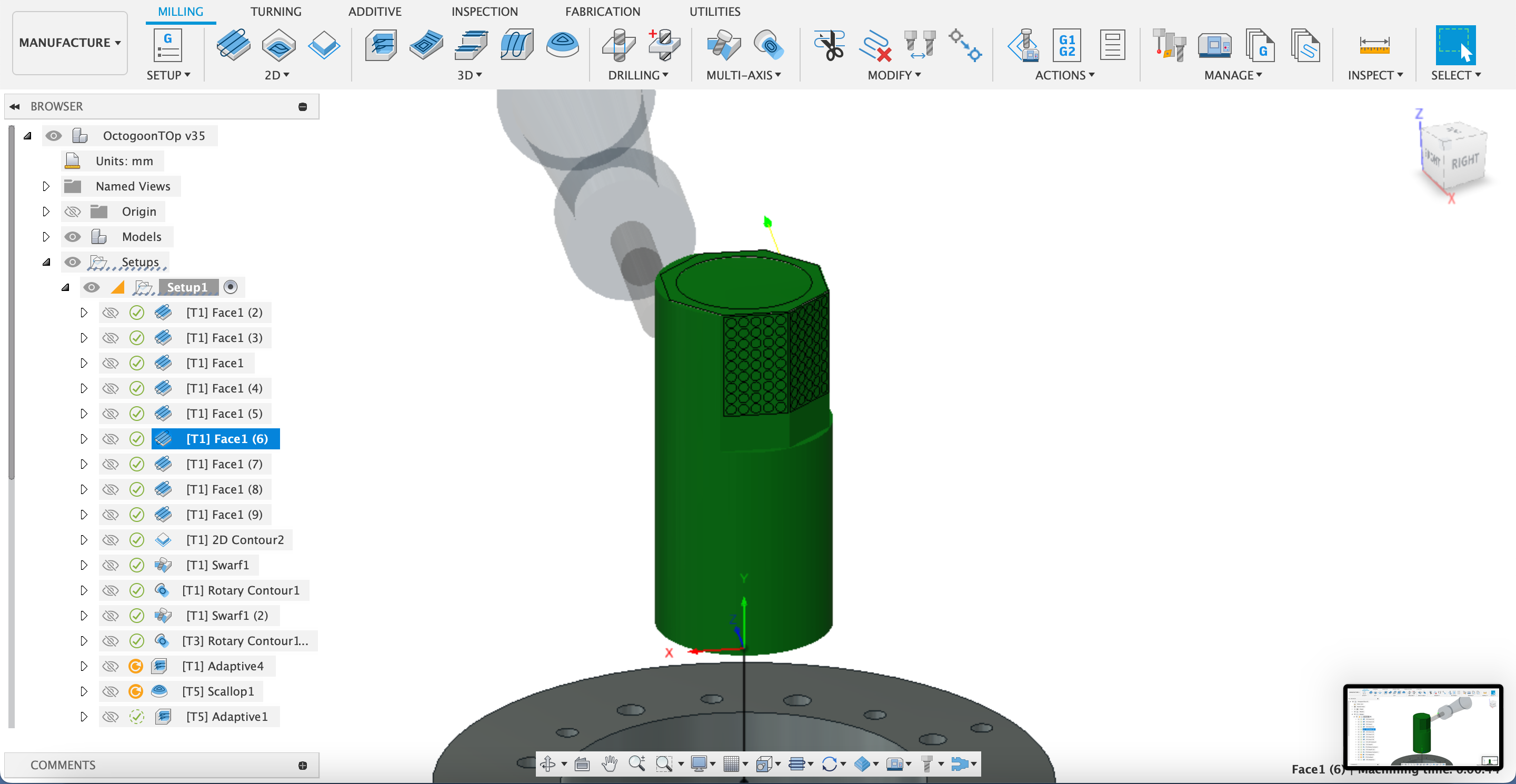Click the Hole Recognition icon
The width and height of the screenshot is (1516, 784).
pos(664,45)
